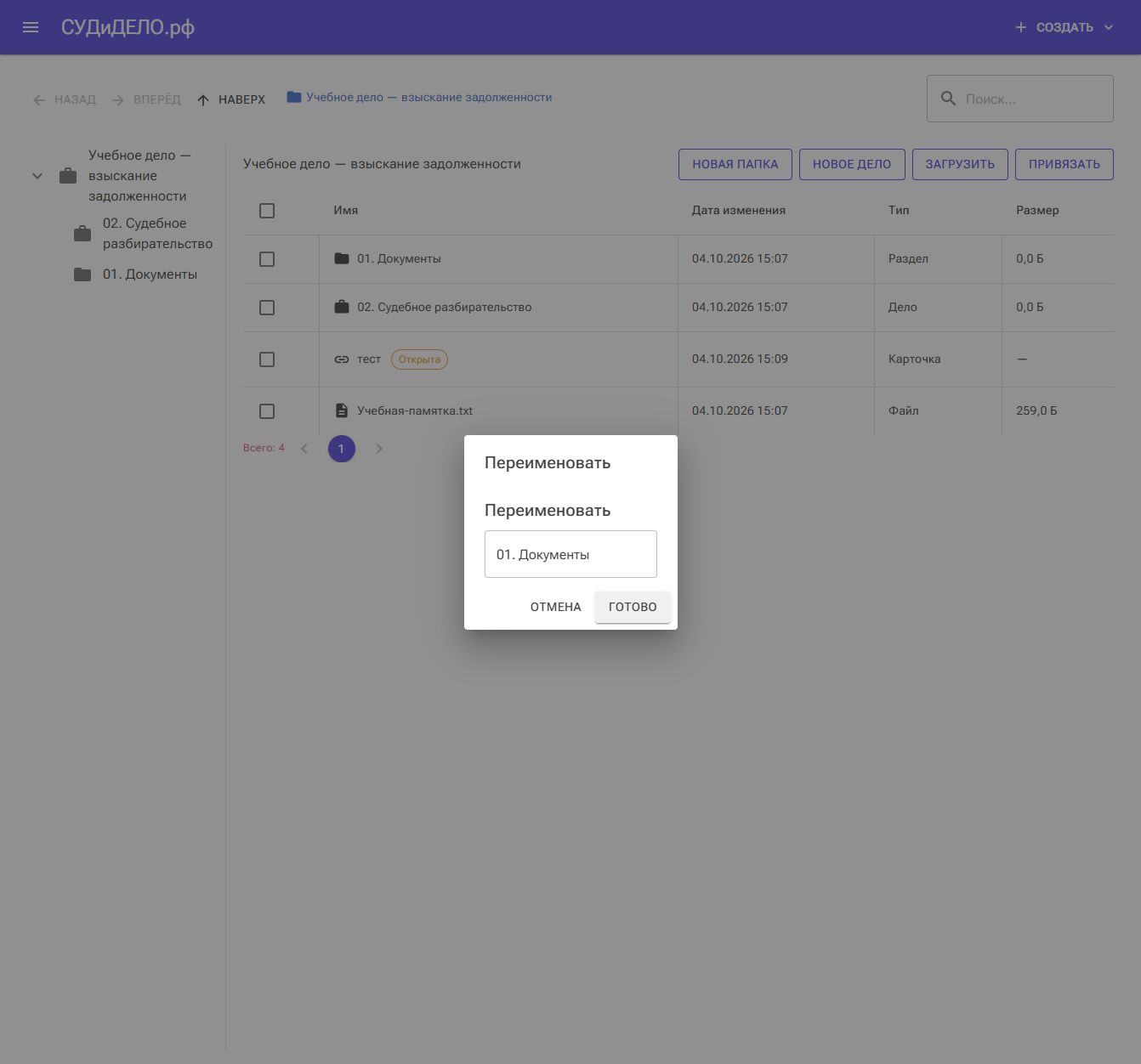Click the folder icon in the 01. Документы table row
1141x1064 pixels.
[x=342, y=258]
